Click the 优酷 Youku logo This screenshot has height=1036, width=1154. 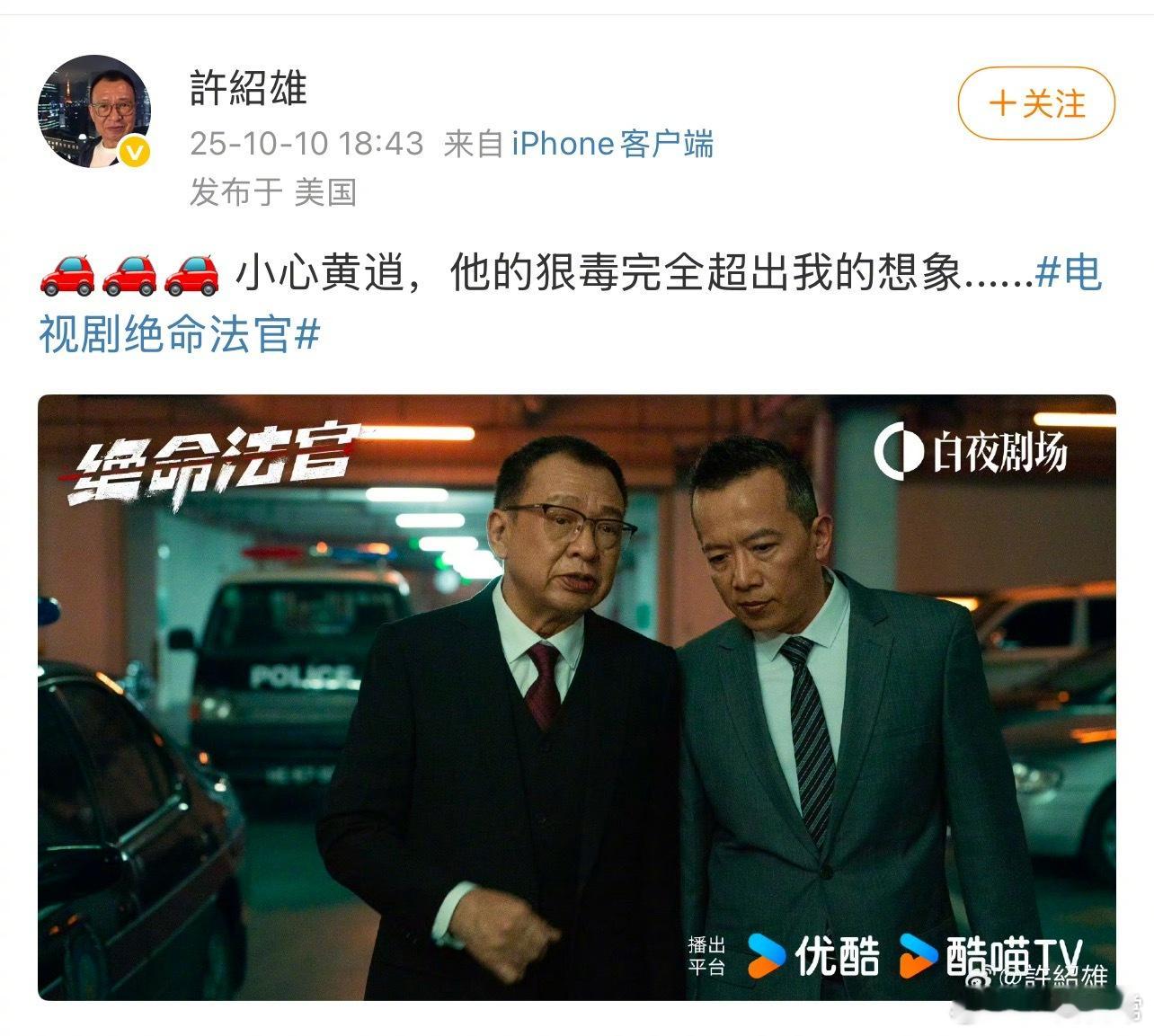click(813, 956)
